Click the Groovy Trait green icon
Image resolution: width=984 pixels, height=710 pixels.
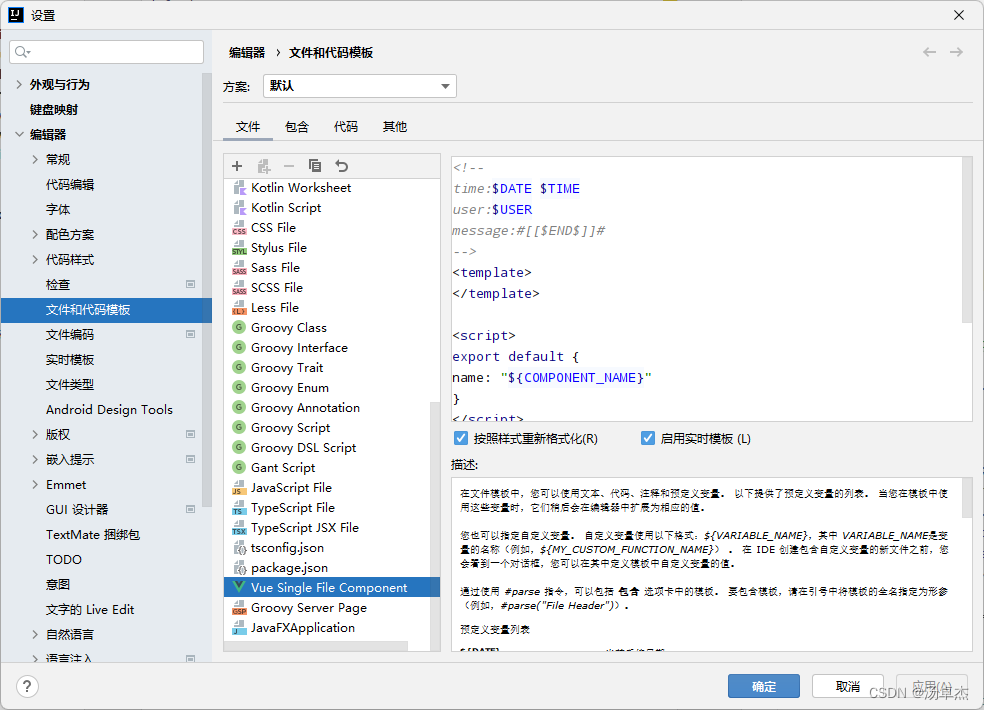(x=239, y=367)
